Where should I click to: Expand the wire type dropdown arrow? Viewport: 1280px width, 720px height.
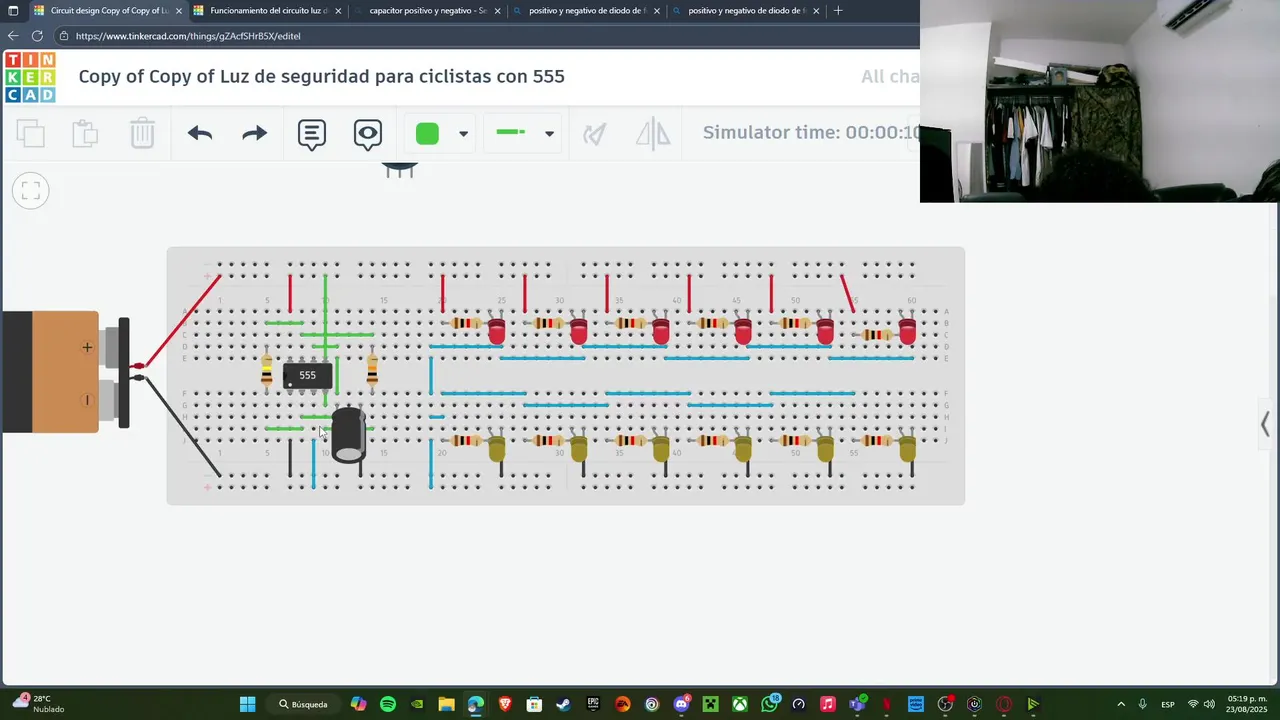click(549, 133)
